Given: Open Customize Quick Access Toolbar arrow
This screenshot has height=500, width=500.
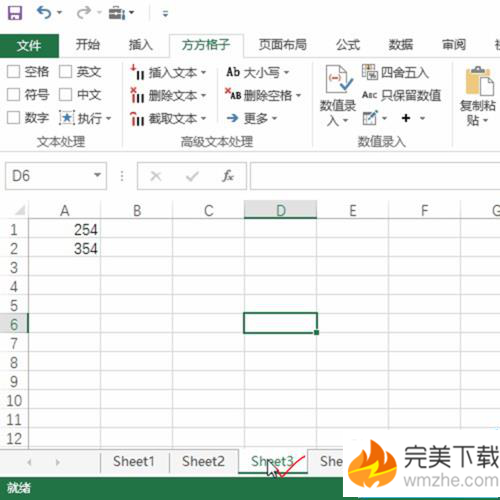Looking at the screenshot, I should [x=165, y=14].
